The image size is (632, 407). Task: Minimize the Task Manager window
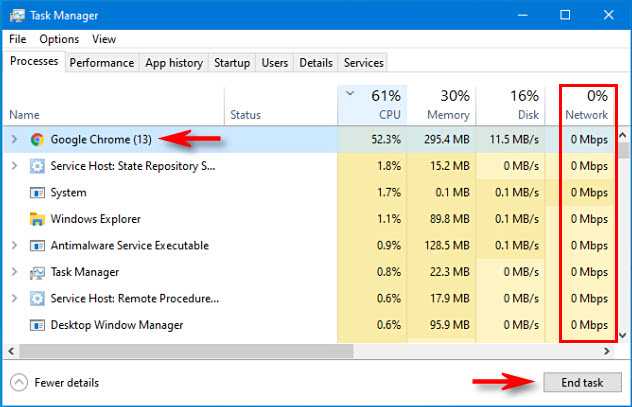tap(523, 15)
